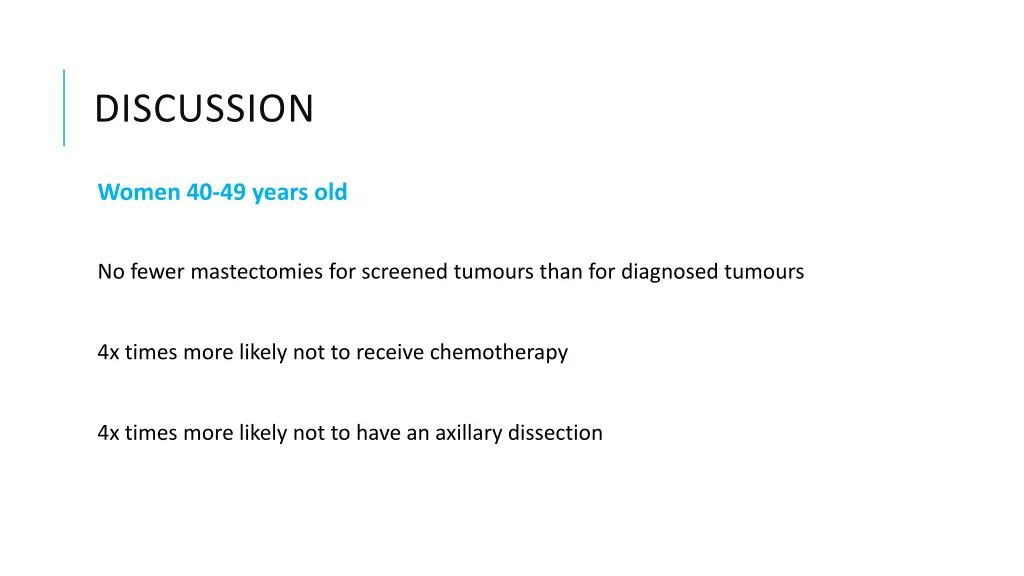The height and width of the screenshot is (576, 1024).
Task: Click the word 'mastectomies' in first statement
Action: (257, 271)
